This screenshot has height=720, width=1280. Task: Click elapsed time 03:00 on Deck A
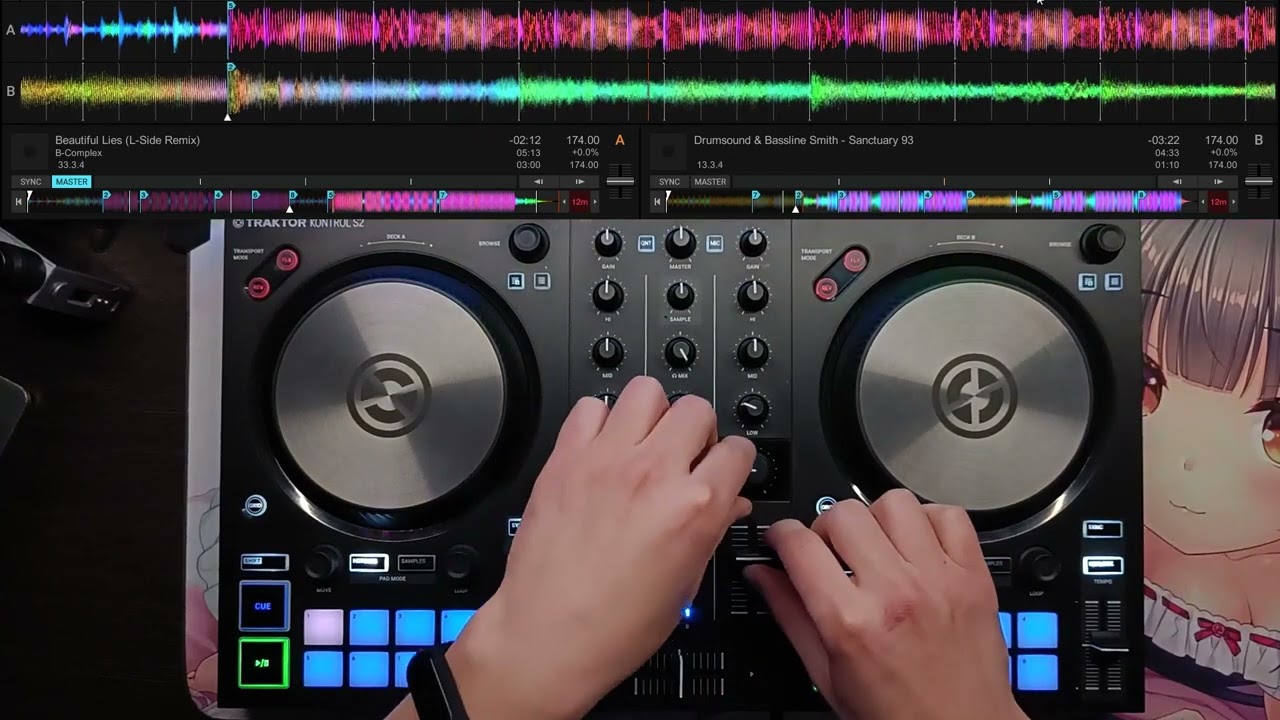pyautogui.click(x=528, y=165)
